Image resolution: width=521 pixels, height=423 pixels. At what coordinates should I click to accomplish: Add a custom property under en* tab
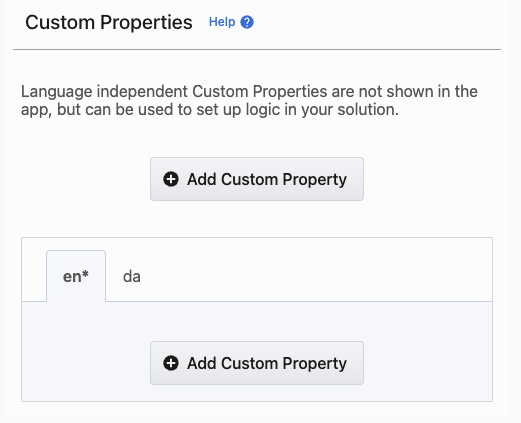pyautogui.click(x=257, y=363)
